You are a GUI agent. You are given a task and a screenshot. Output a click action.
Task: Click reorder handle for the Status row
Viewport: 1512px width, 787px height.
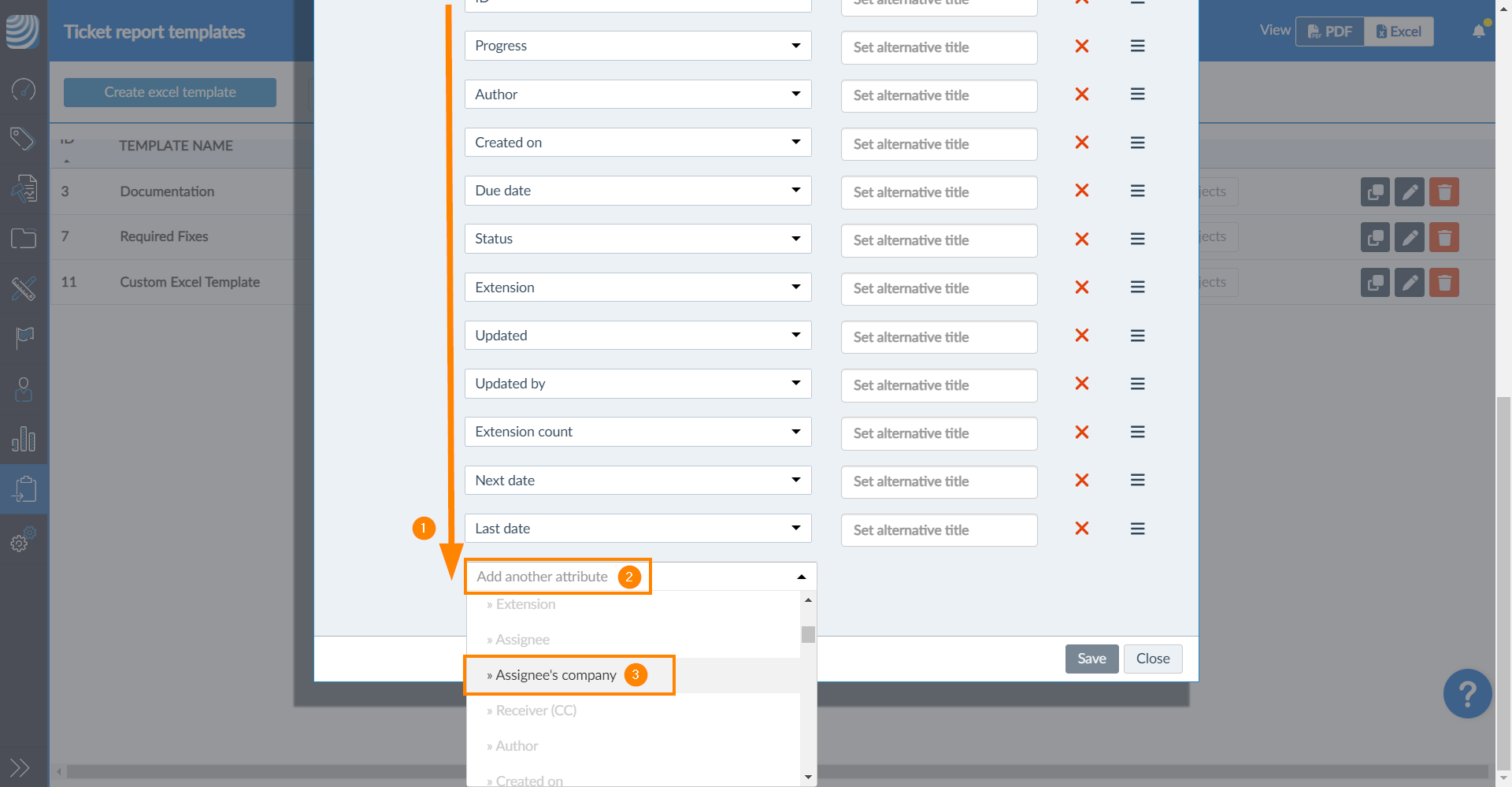(1137, 239)
